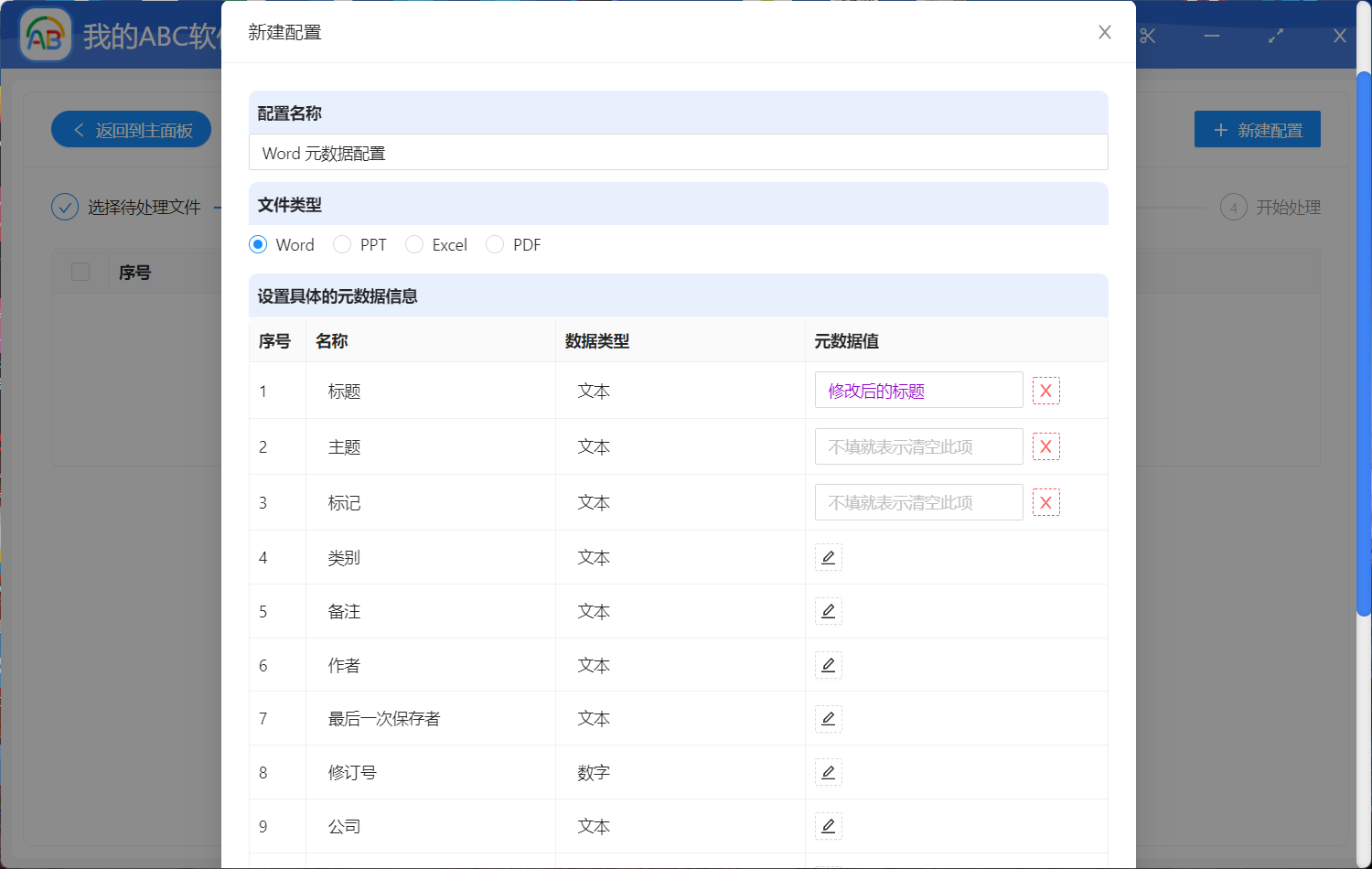This screenshot has width=1372, height=869.
Task: Click the pencil icon for 最后一次保存者
Action: click(828, 719)
